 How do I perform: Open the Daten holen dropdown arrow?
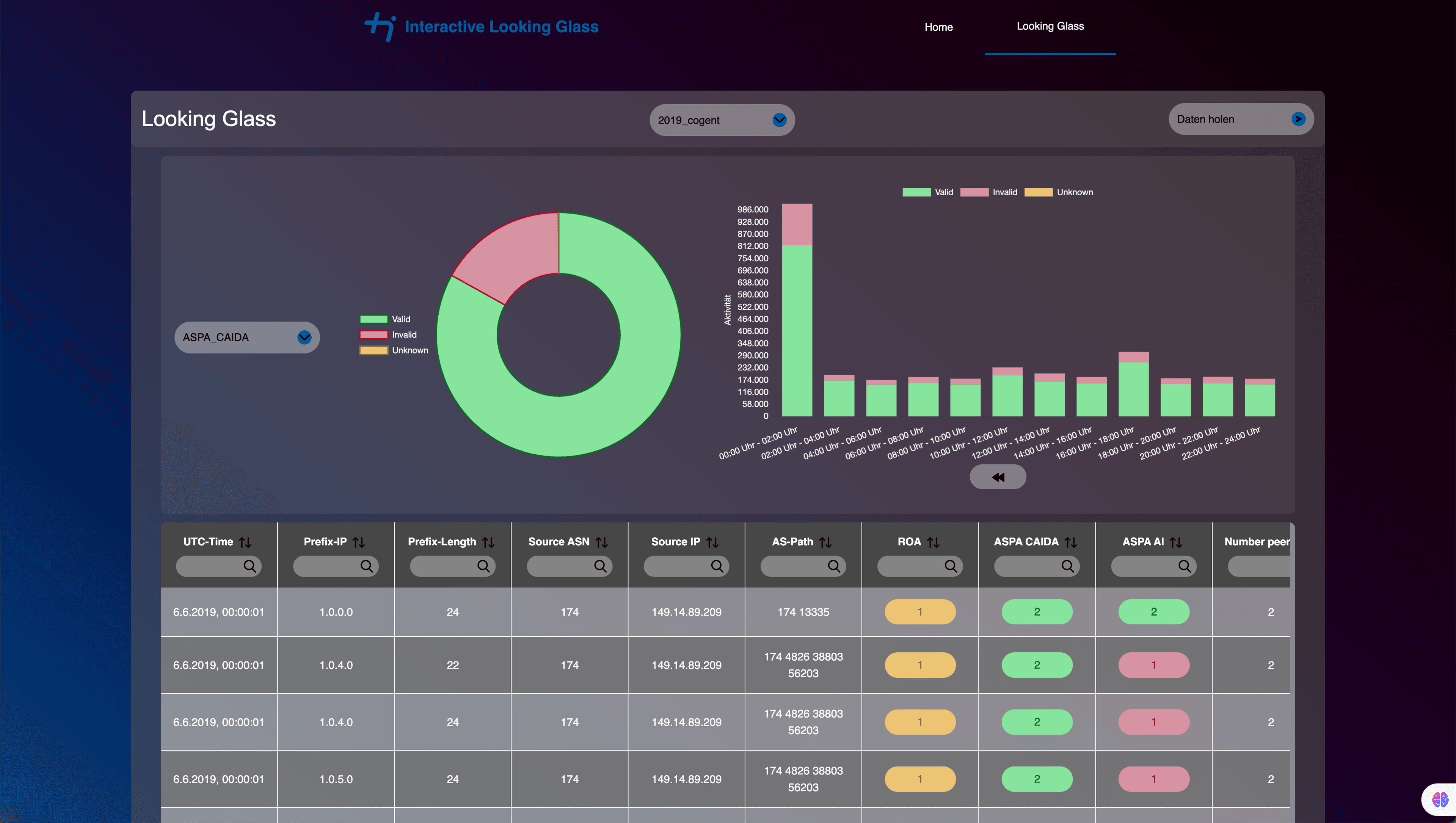point(1298,119)
